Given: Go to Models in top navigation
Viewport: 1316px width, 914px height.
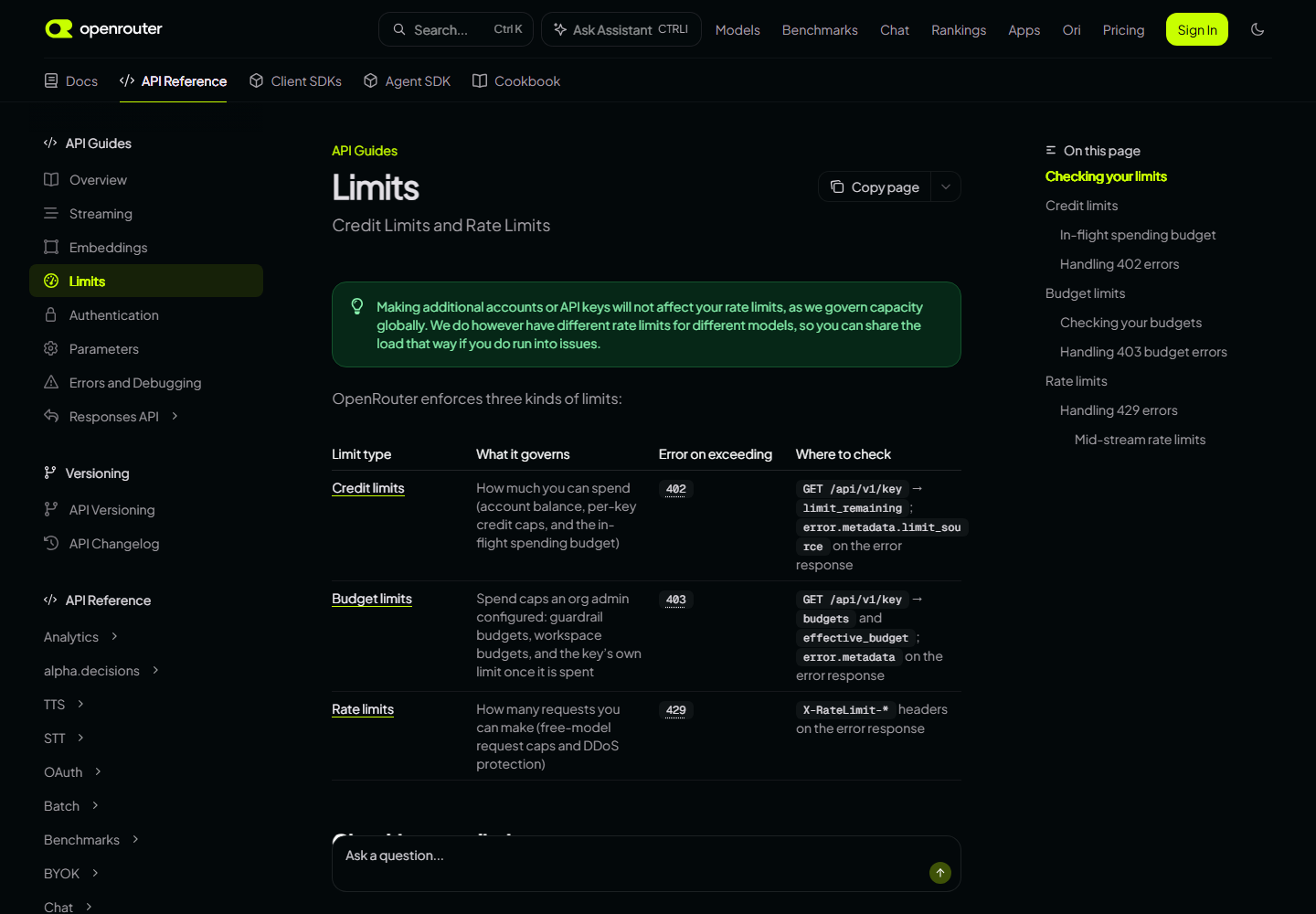Looking at the screenshot, I should tap(738, 29).
